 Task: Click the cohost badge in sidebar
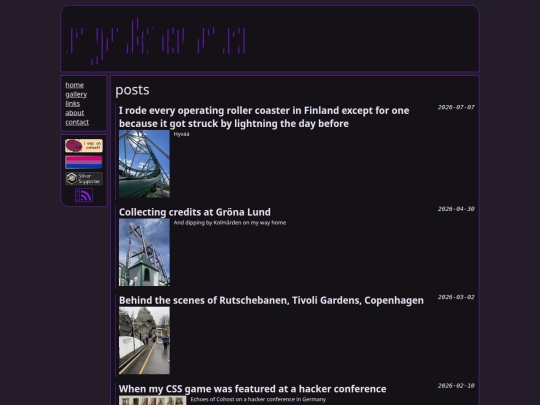[84, 146]
